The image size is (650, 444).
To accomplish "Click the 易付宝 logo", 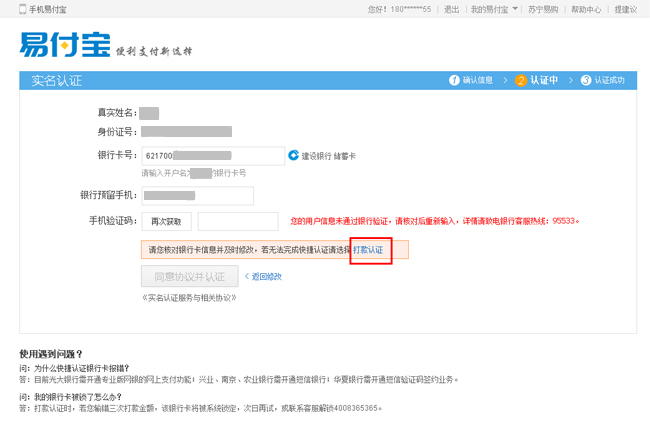I will point(65,44).
